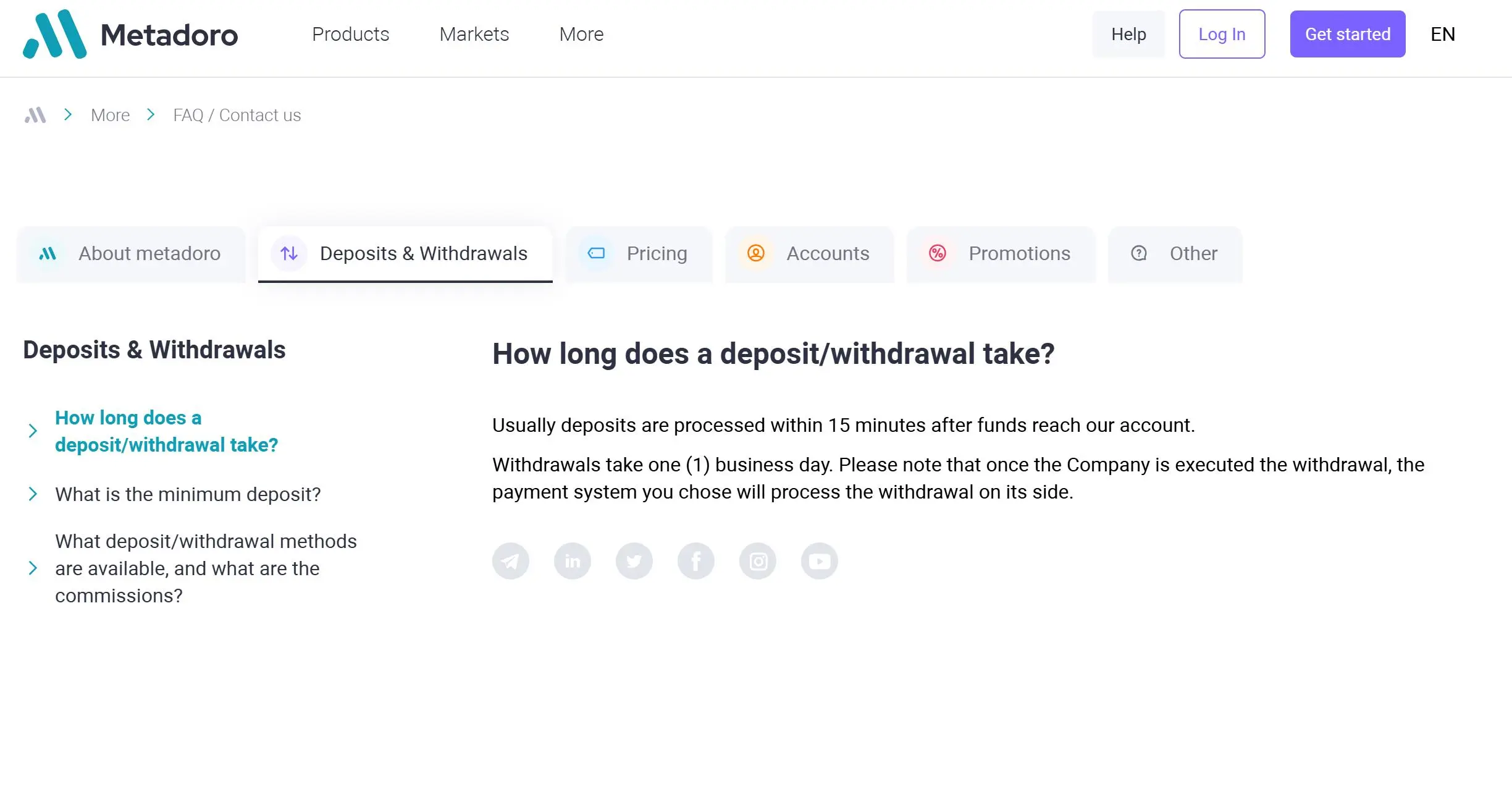The height and width of the screenshot is (792, 1512).
Task: Click the Instagram share icon
Action: pos(757,561)
